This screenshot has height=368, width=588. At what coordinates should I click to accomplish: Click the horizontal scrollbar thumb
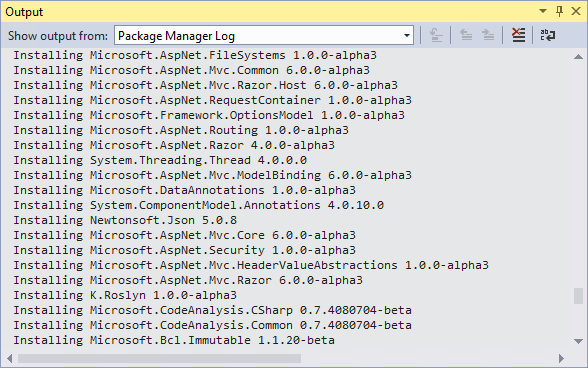pos(159,358)
